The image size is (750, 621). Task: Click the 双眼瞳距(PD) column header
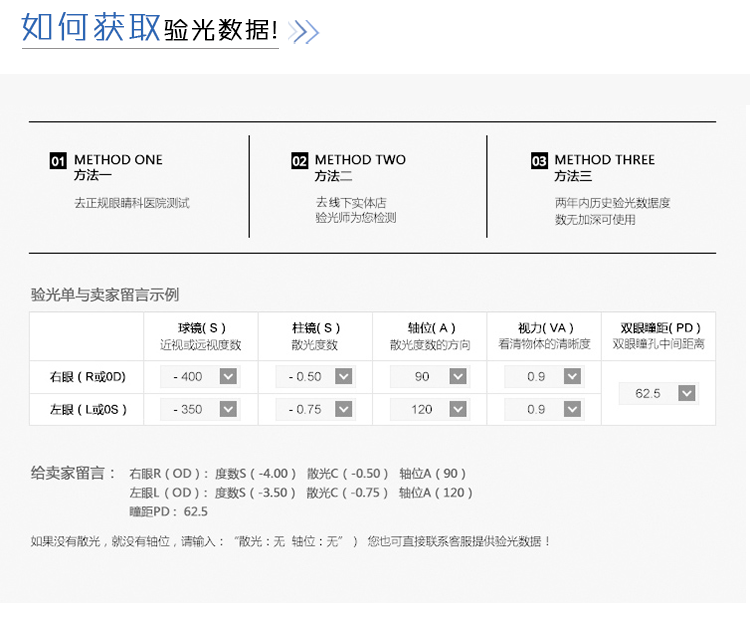pos(660,328)
